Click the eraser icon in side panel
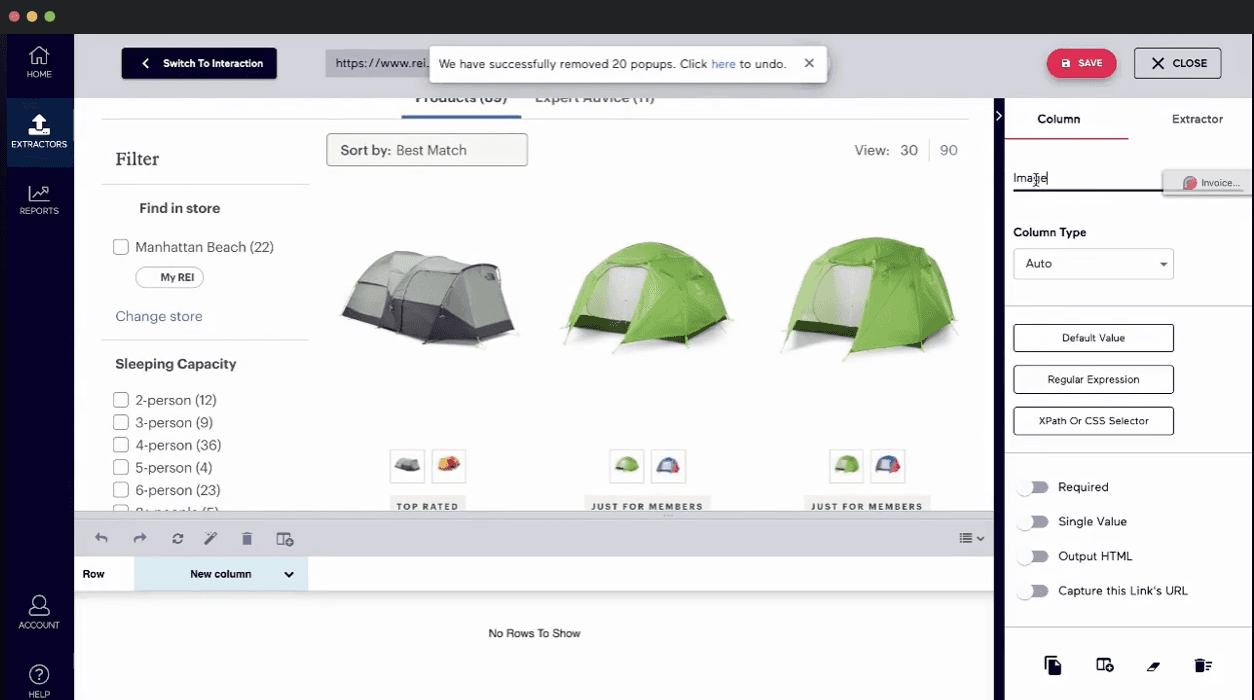 click(1153, 665)
